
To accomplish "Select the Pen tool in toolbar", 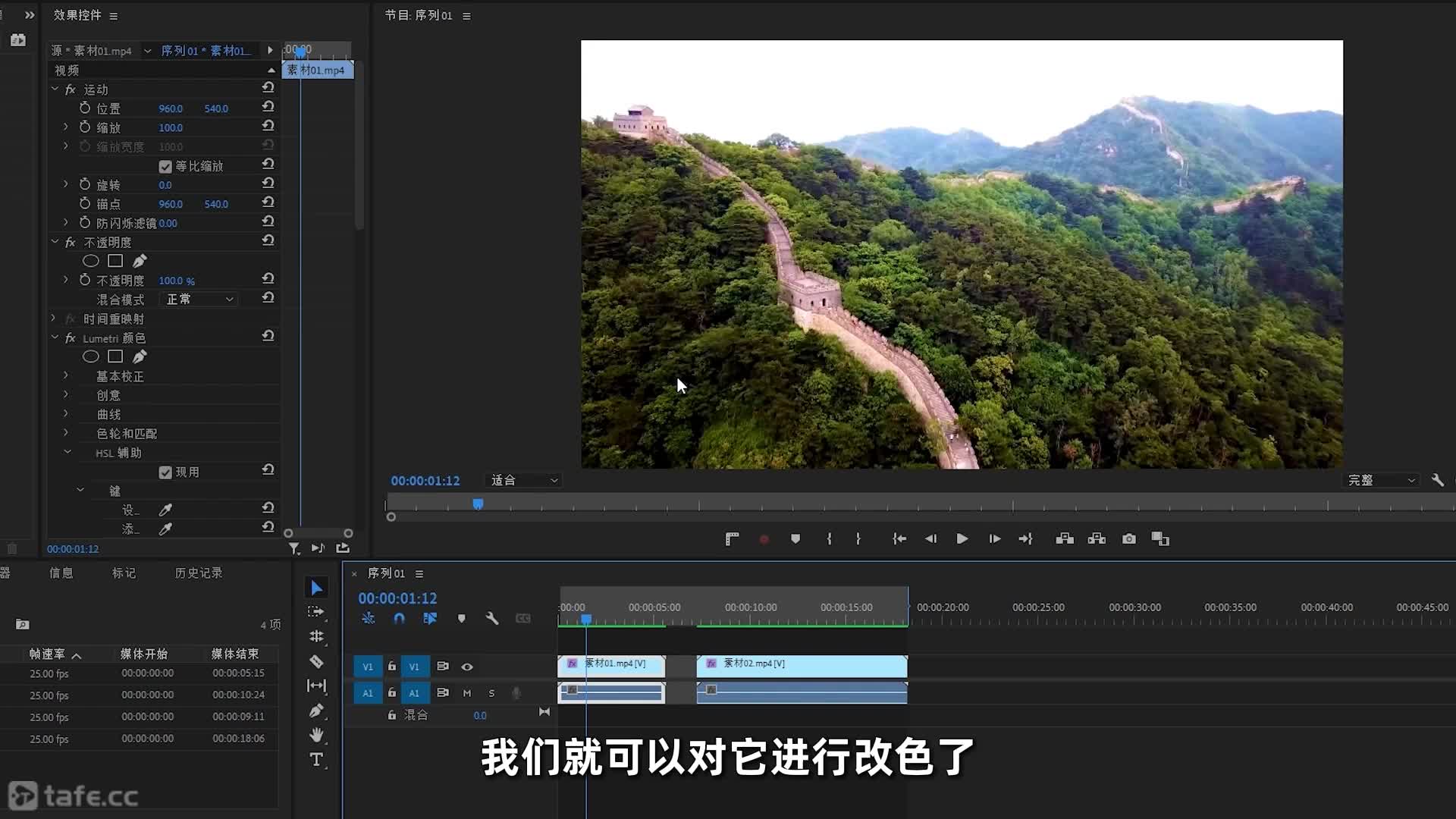I will tap(316, 711).
